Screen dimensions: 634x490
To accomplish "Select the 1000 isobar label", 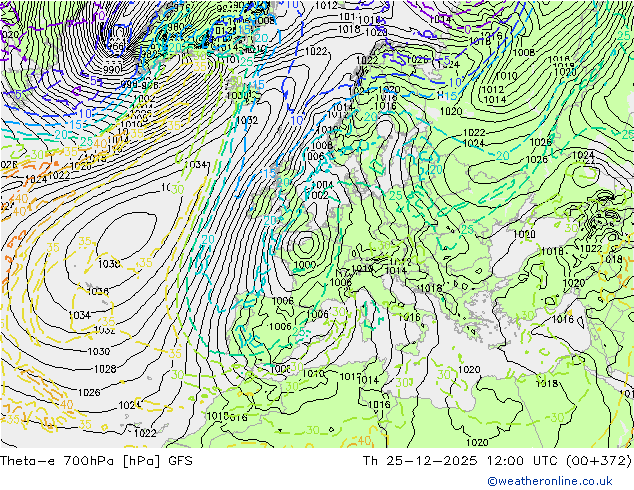I will [305, 265].
